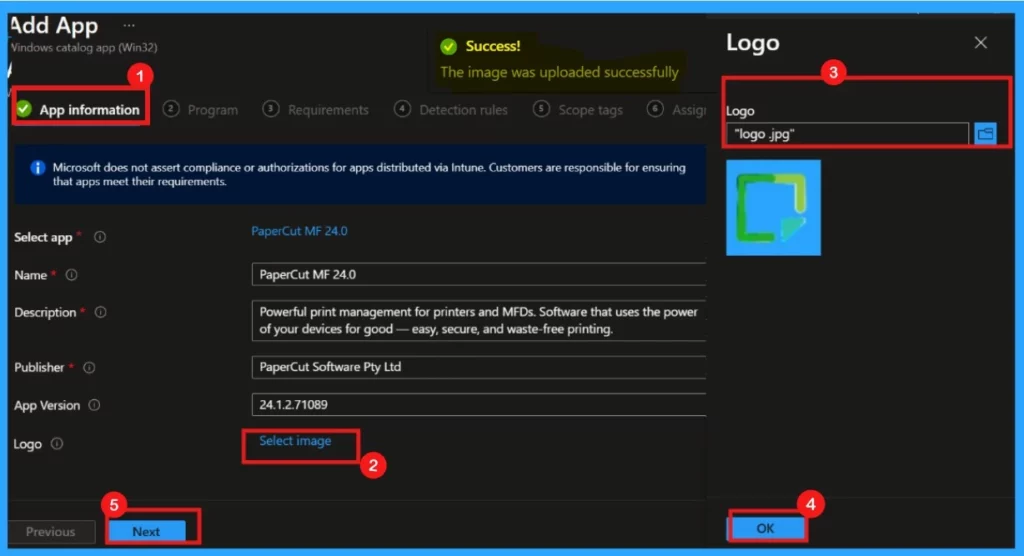Click the Next button

click(146, 531)
